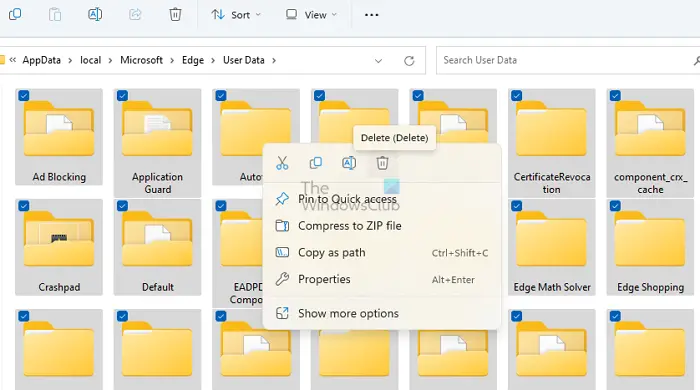
Task: Navigate to Microsoft in the breadcrumb
Action: pos(142,60)
